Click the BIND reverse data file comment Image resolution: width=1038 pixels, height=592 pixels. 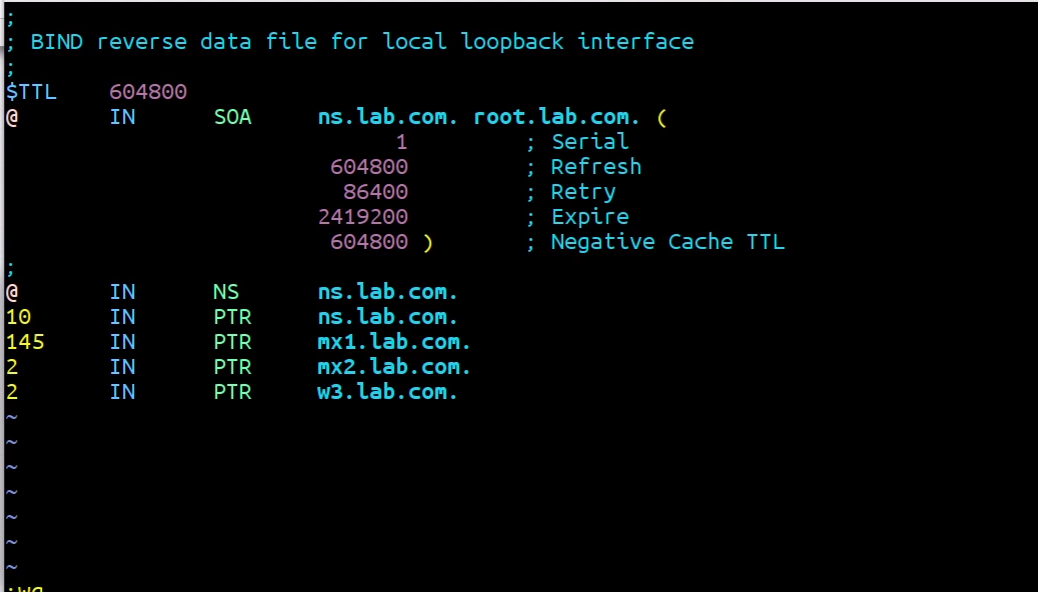(x=350, y=42)
